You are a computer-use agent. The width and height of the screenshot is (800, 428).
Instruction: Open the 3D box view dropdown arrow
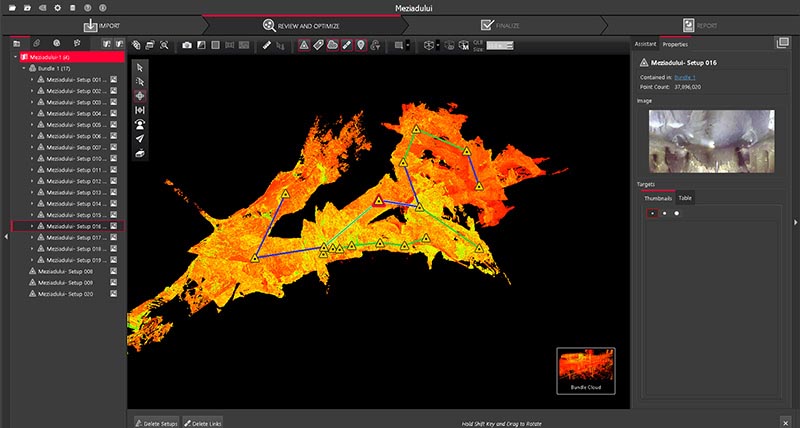point(437,45)
